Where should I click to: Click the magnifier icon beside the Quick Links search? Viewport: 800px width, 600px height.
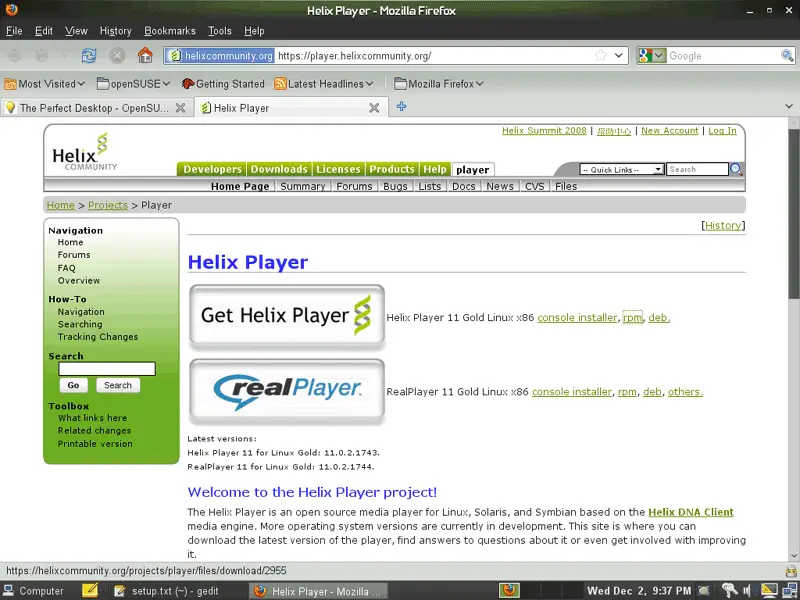click(736, 169)
